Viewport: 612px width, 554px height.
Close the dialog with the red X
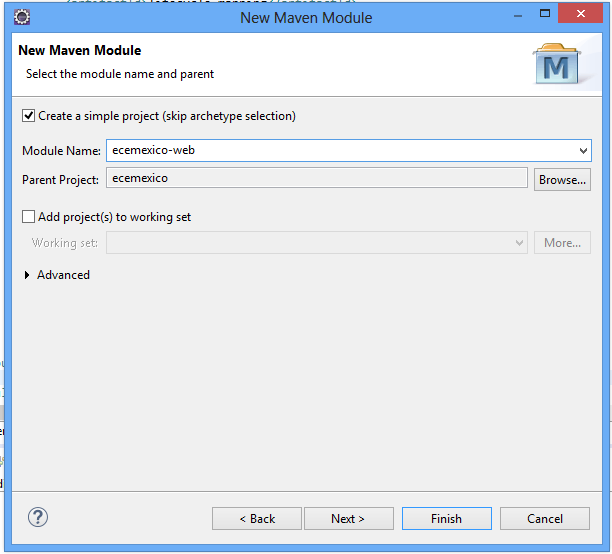[x=580, y=14]
